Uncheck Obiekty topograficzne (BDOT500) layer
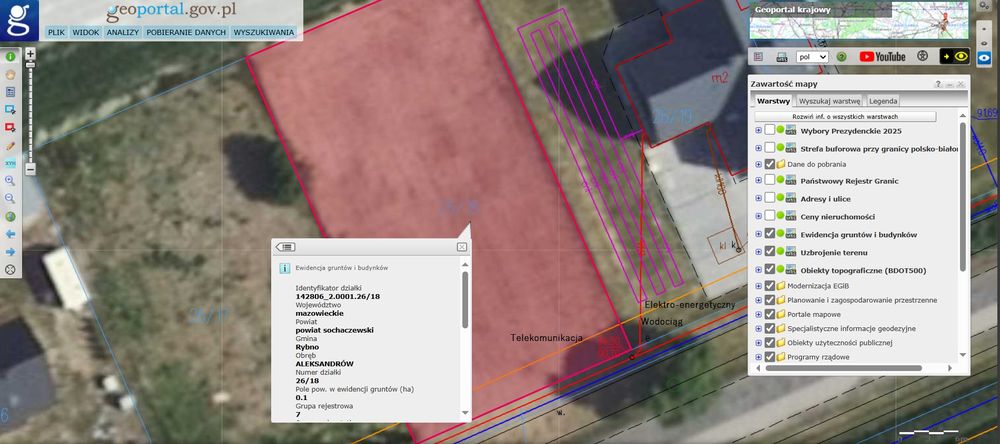The height and width of the screenshot is (444, 1000). [770, 270]
